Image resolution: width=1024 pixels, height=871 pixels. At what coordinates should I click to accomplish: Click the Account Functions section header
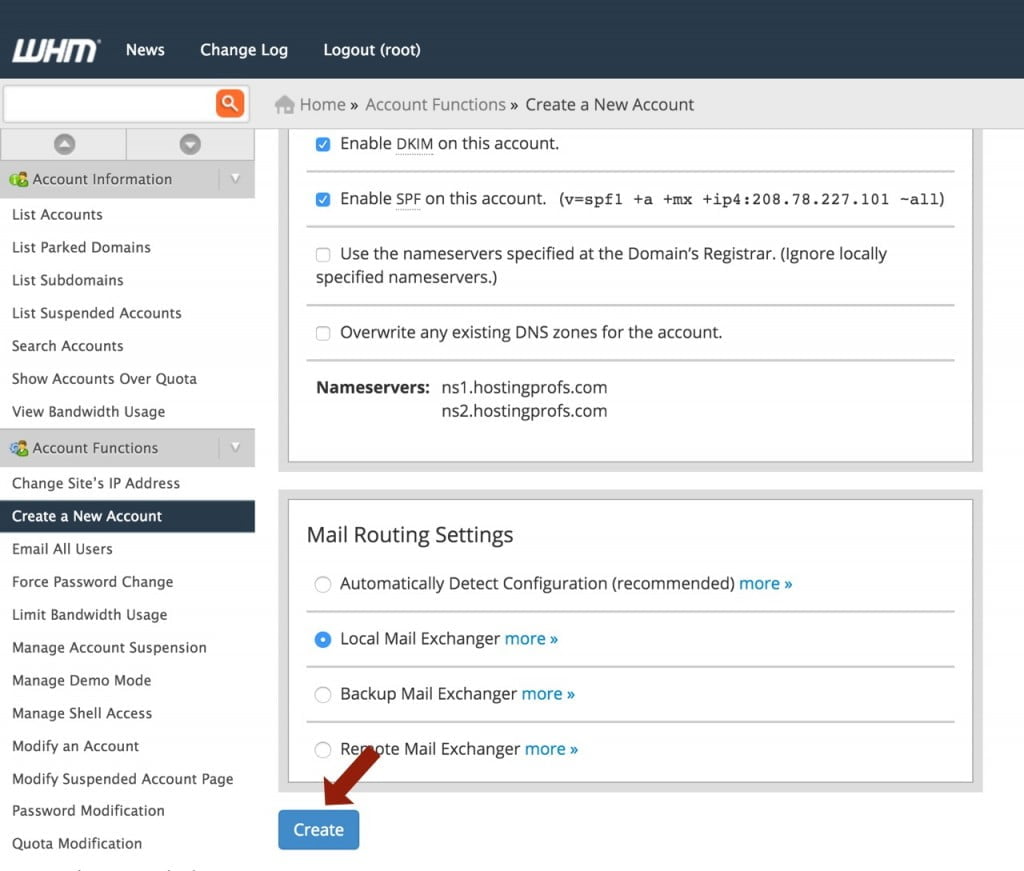(127, 448)
